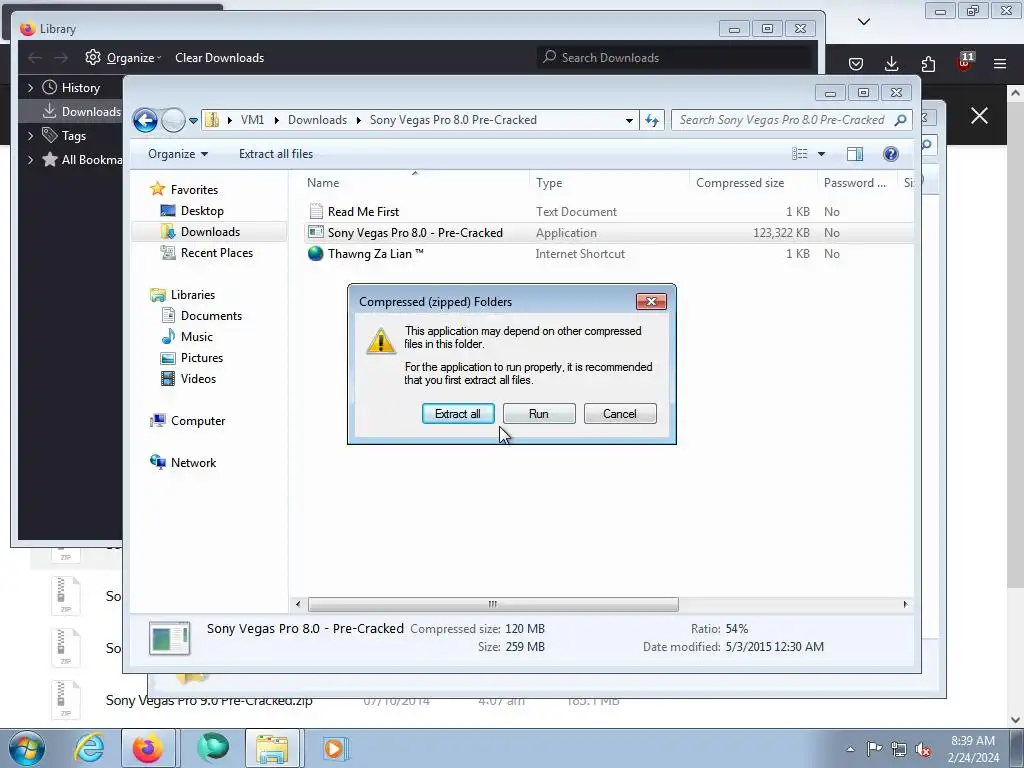This screenshot has width=1024, height=768.
Task: Close the Compressed (zipped) Folders dialog
Action: click(x=651, y=301)
